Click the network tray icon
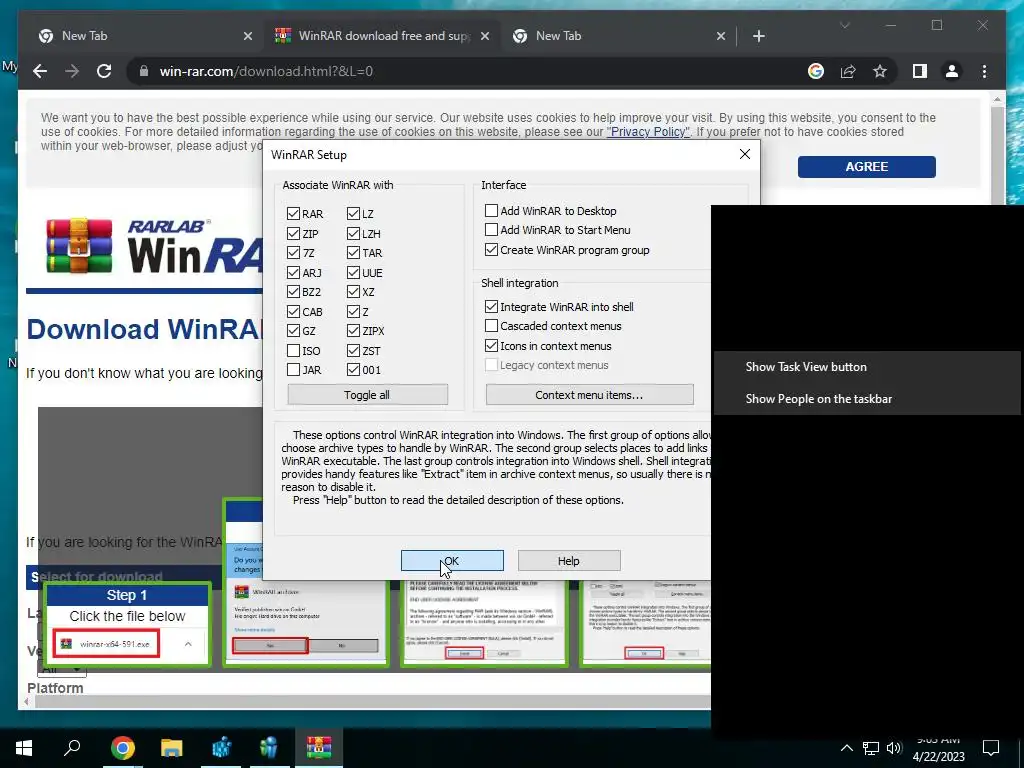Image resolution: width=1024 pixels, height=768 pixels. click(871, 748)
